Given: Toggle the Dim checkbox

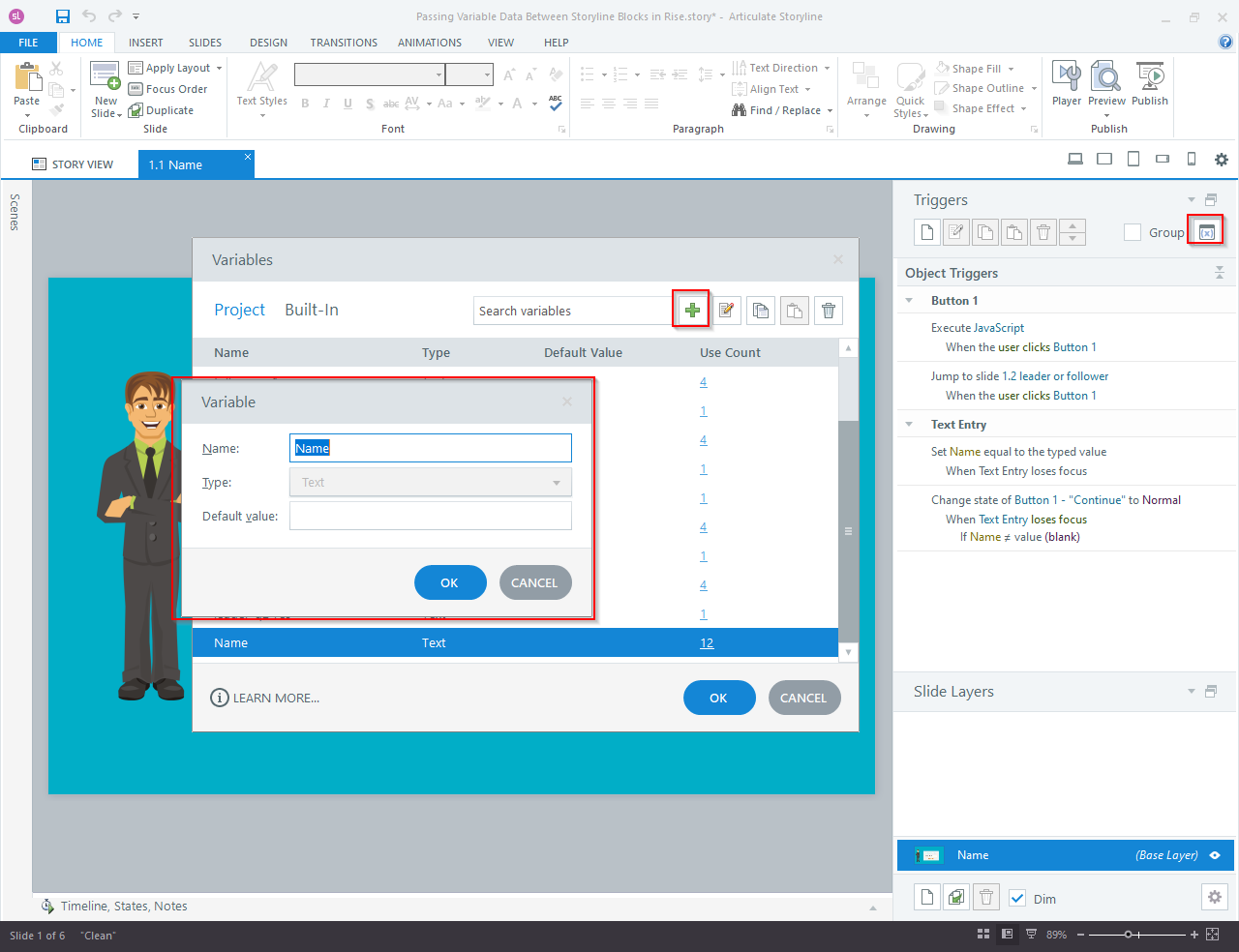Looking at the screenshot, I should (1017, 898).
